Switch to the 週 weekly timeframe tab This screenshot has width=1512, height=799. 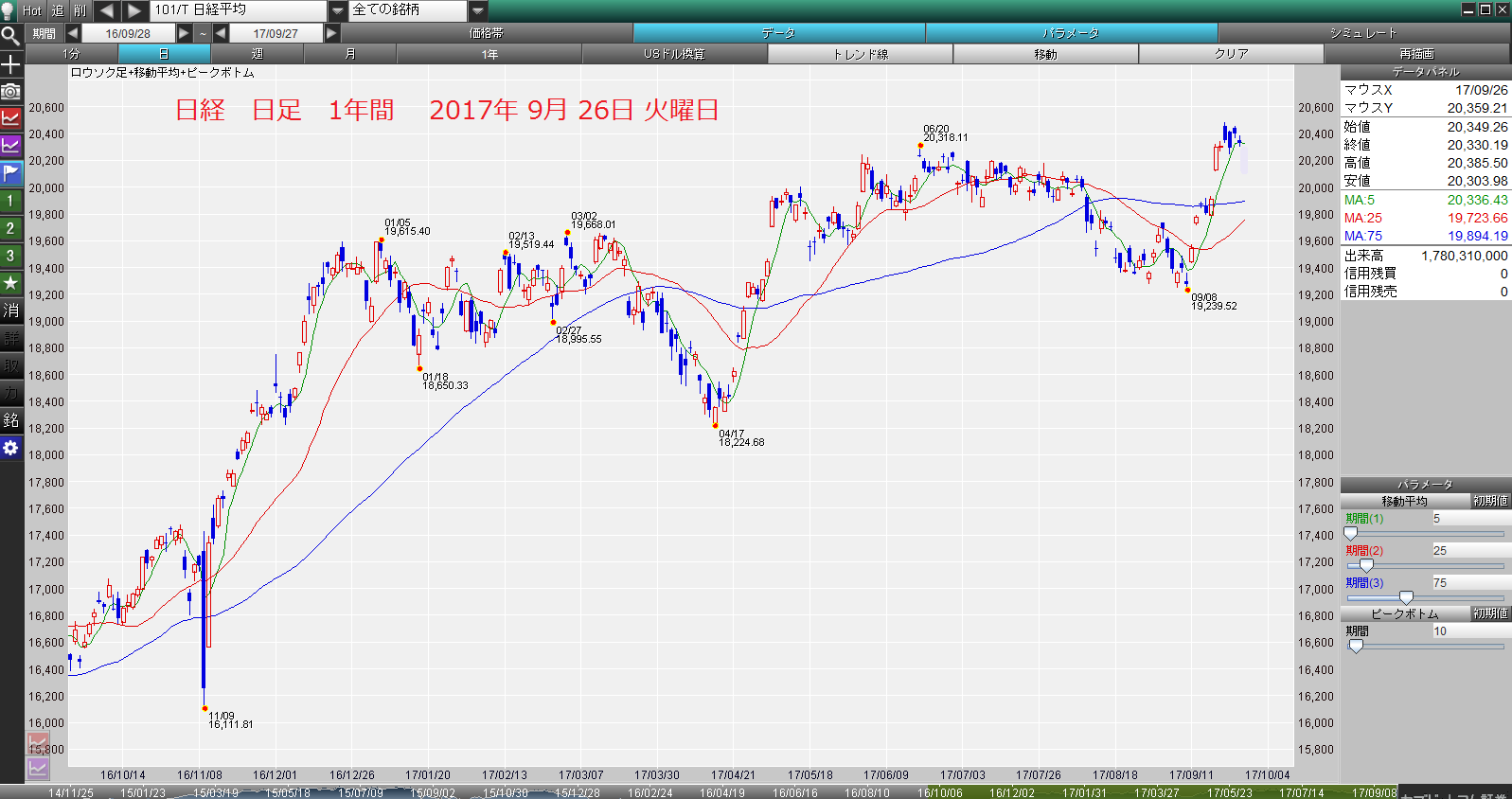(x=257, y=54)
